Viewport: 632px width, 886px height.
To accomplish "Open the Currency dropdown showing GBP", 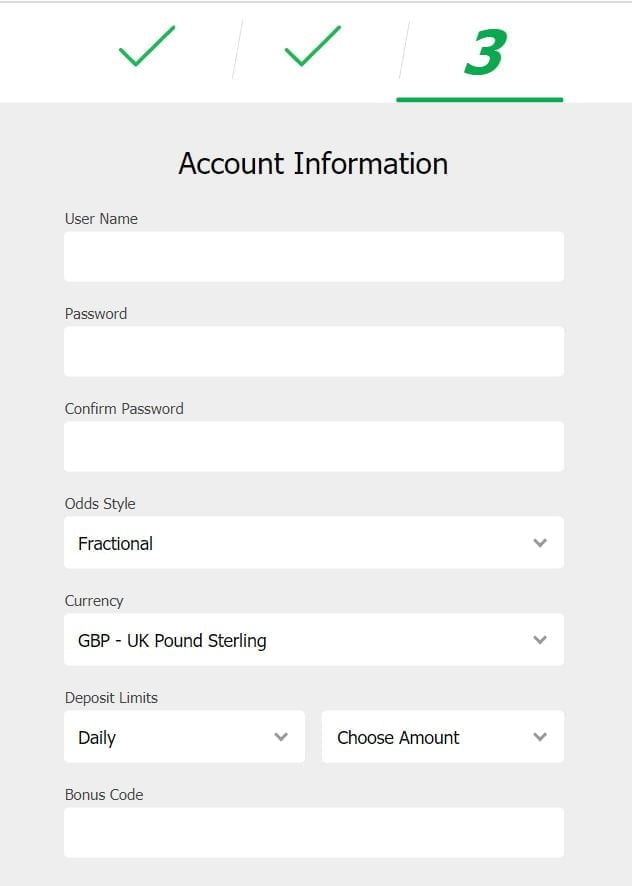I will point(300,640).
